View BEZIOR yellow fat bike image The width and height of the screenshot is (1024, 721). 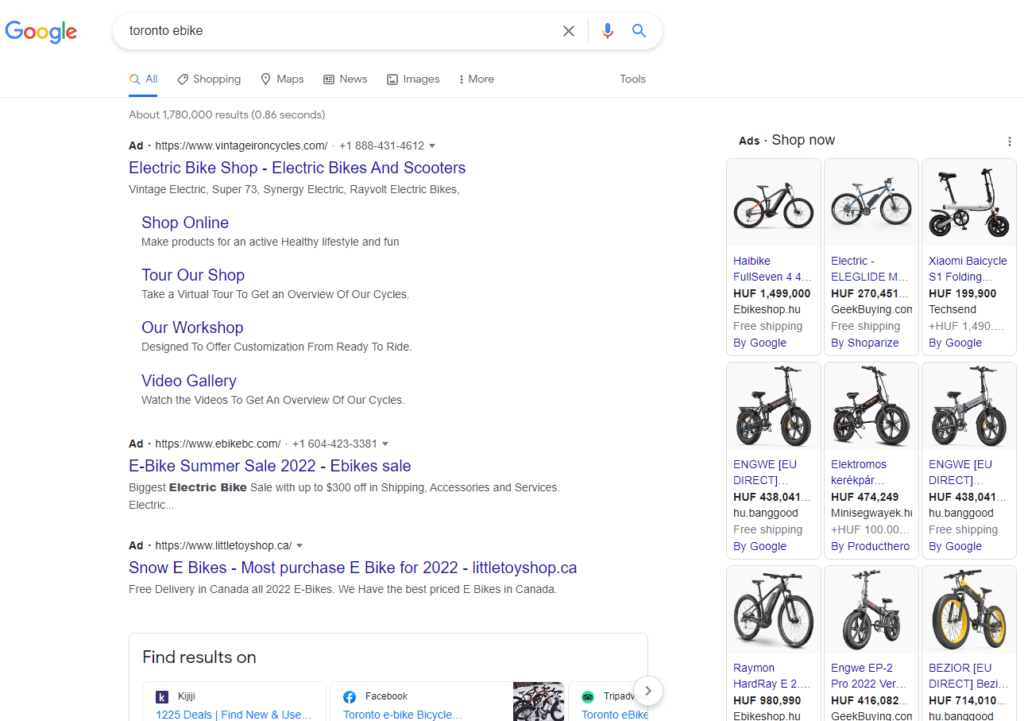[969, 610]
